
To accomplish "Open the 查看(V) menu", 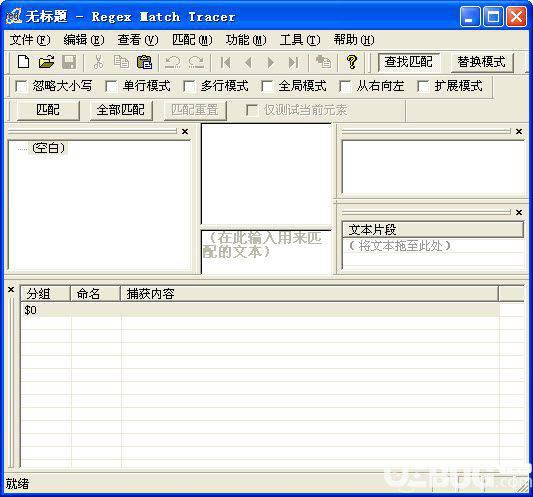I will point(138,40).
